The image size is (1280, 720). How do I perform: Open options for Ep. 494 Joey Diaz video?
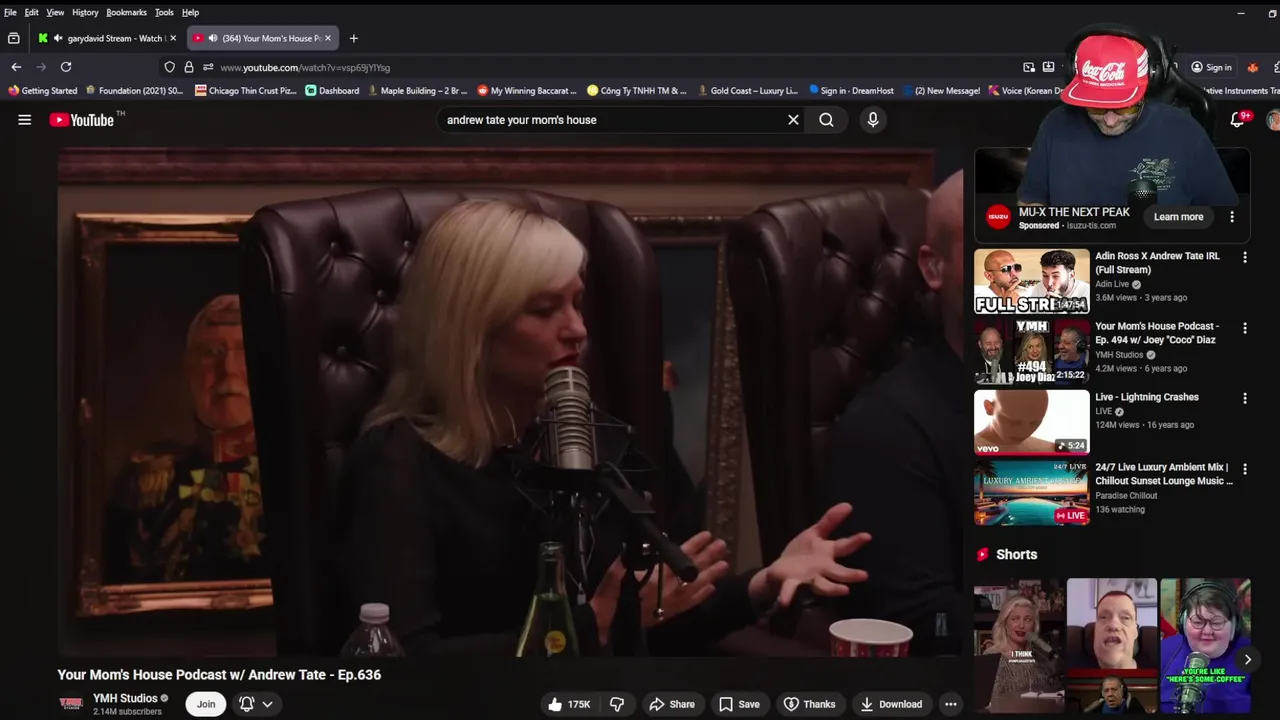[x=1245, y=328]
